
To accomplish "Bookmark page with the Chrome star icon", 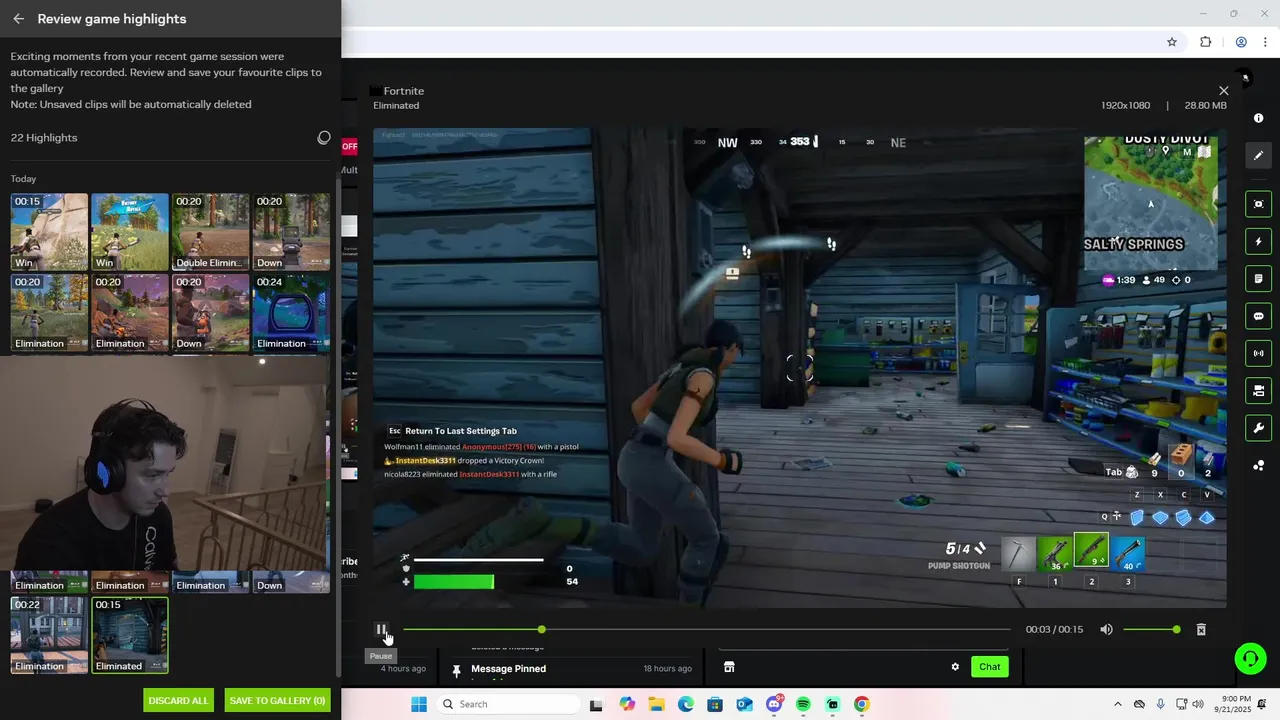I will click(1172, 42).
